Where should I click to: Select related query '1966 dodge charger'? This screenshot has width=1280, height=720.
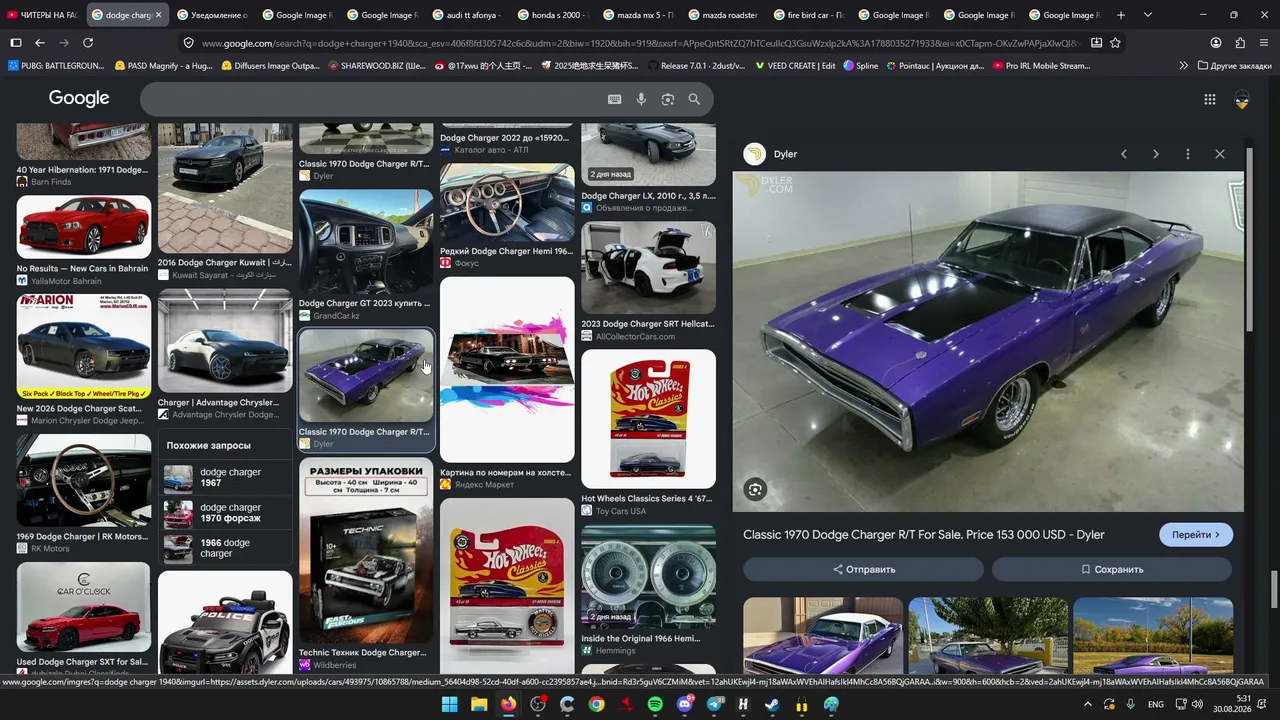tap(225, 548)
